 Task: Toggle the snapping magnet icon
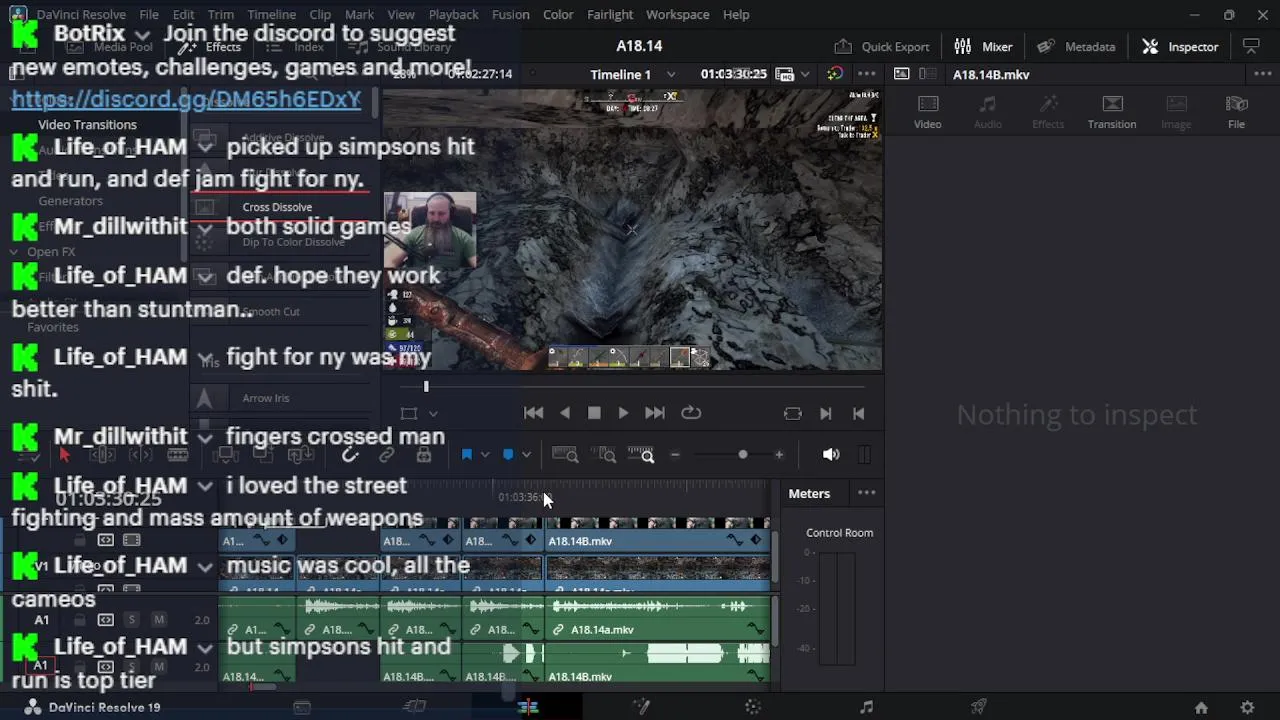tap(350, 455)
